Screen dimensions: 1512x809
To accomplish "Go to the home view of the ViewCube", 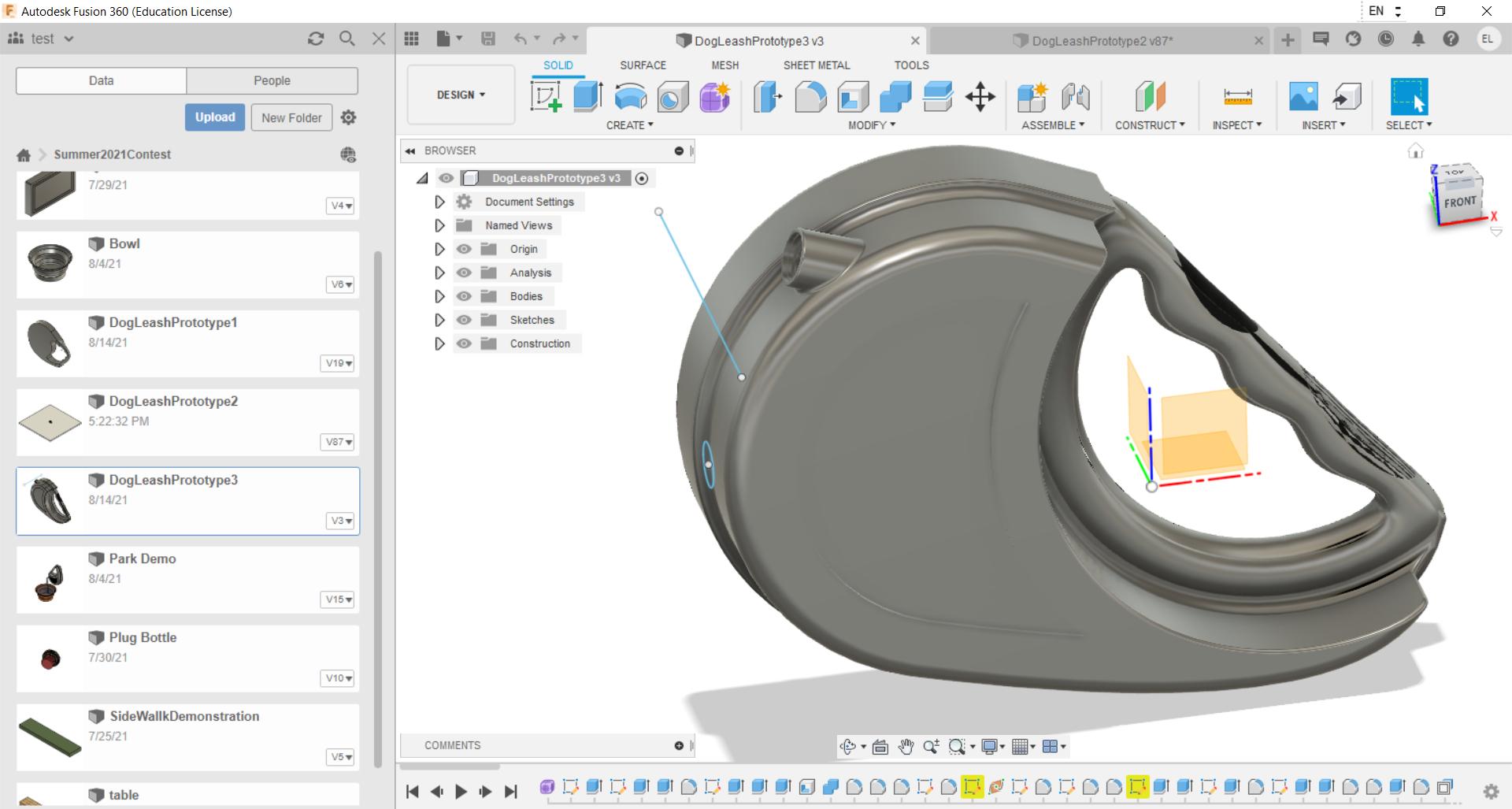I will click(1415, 150).
